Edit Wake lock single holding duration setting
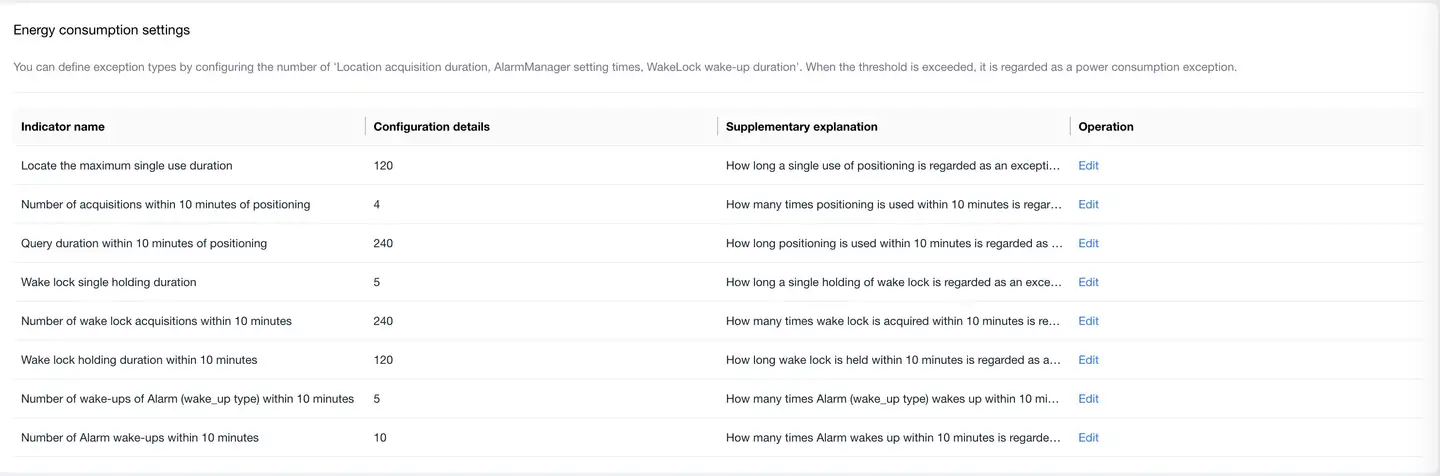 [1088, 283]
